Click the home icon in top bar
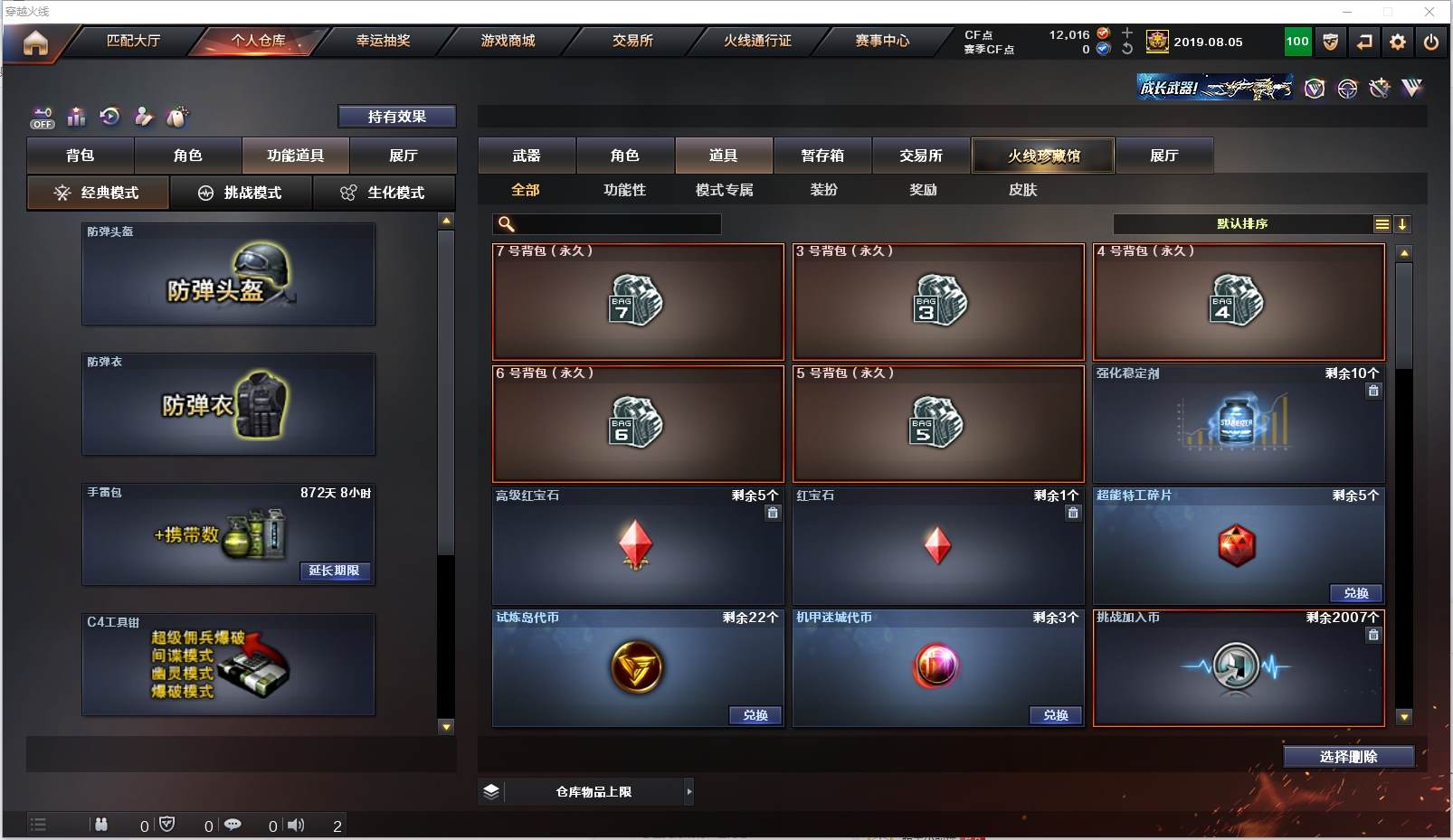1453x840 pixels. [x=35, y=42]
